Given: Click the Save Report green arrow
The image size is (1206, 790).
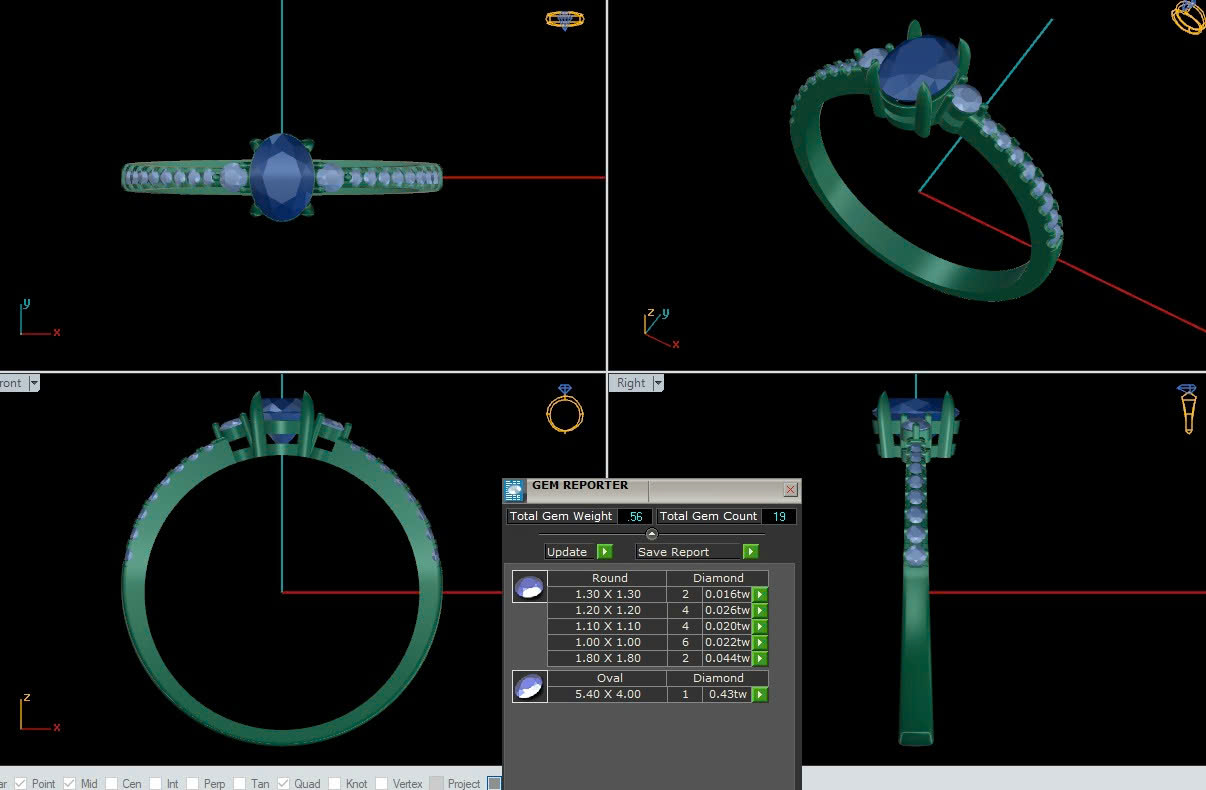Looking at the screenshot, I should pyautogui.click(x=750, y=552).
